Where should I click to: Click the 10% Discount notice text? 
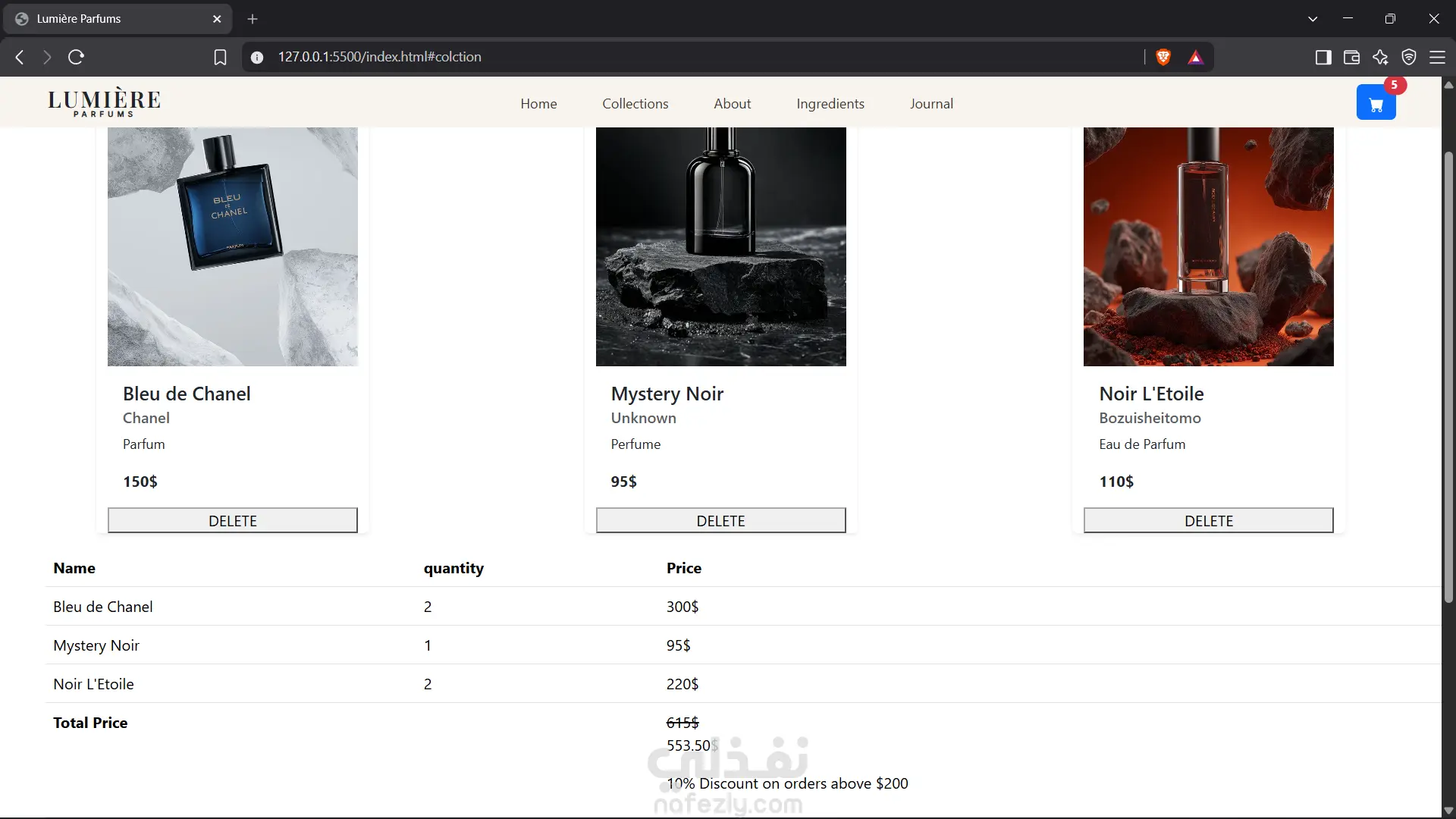click(787, 783)
